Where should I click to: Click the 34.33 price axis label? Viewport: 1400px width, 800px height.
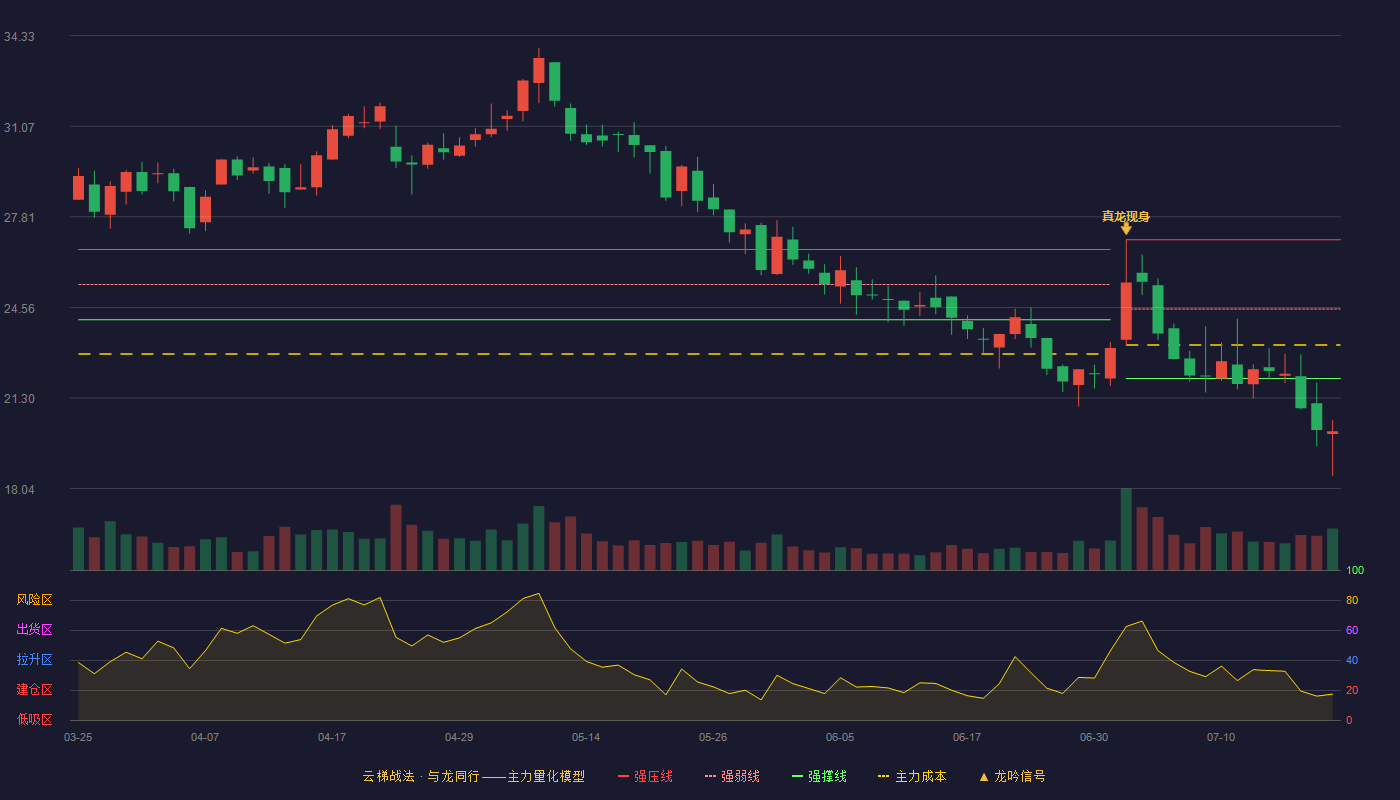(19, 36)
